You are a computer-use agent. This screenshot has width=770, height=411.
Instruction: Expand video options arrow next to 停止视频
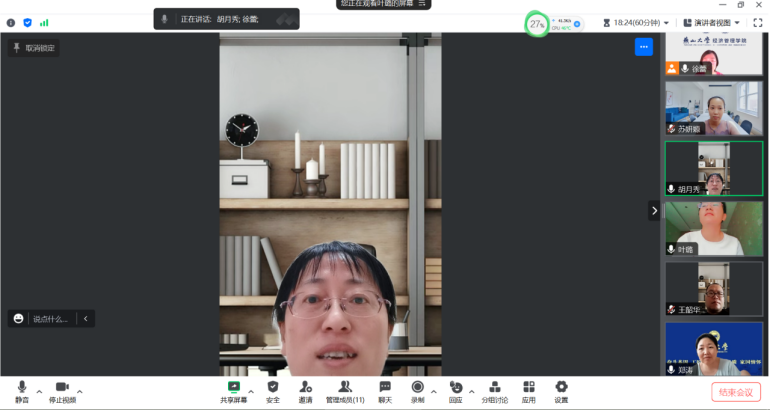point(80,391)
